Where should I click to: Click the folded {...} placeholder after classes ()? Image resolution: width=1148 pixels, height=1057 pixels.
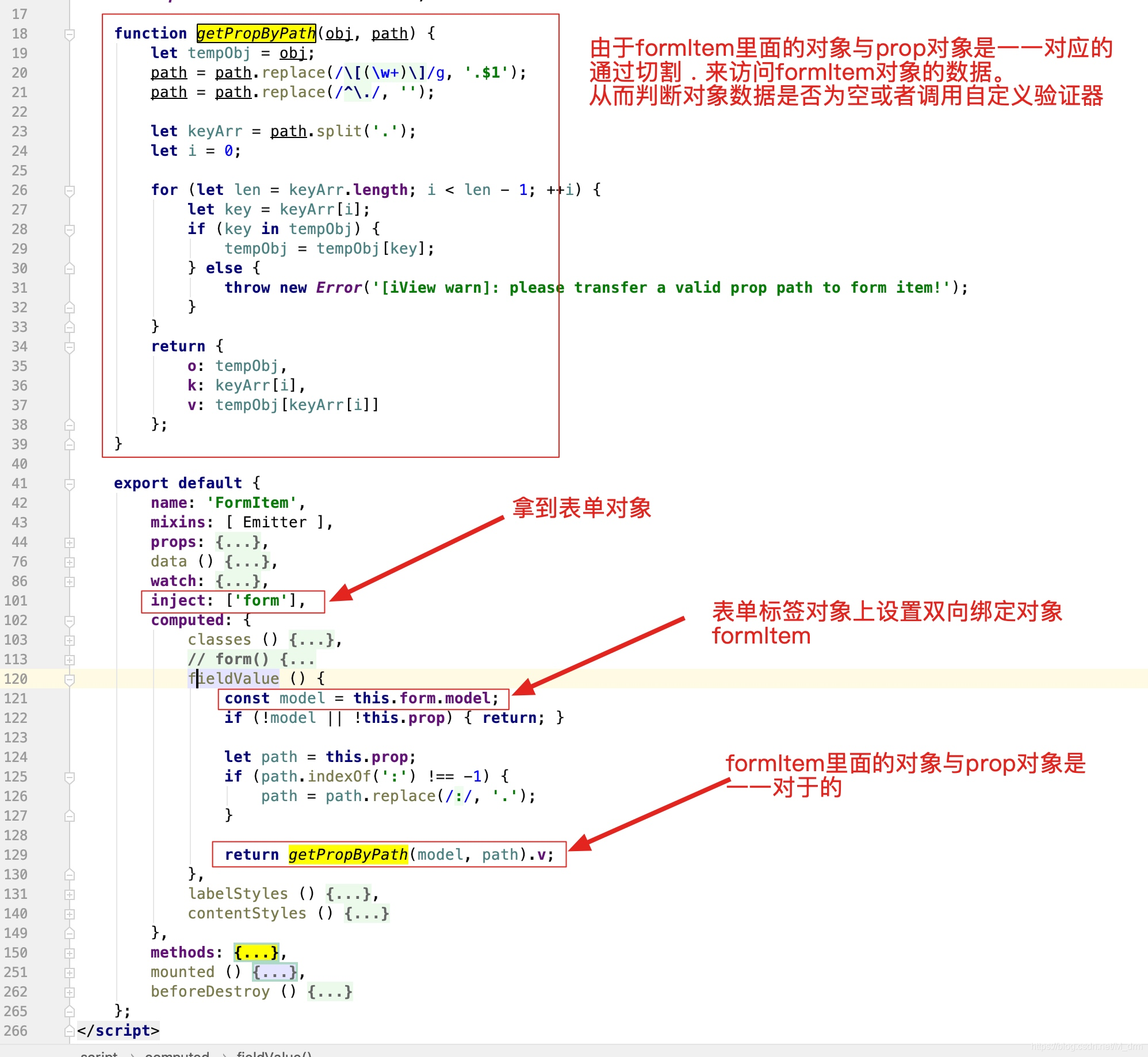pyautogui.click(x=312, y=639)
